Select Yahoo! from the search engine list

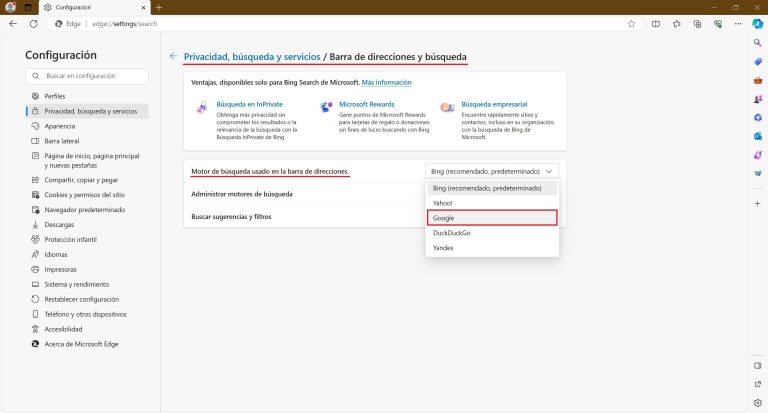pos(492,203)
